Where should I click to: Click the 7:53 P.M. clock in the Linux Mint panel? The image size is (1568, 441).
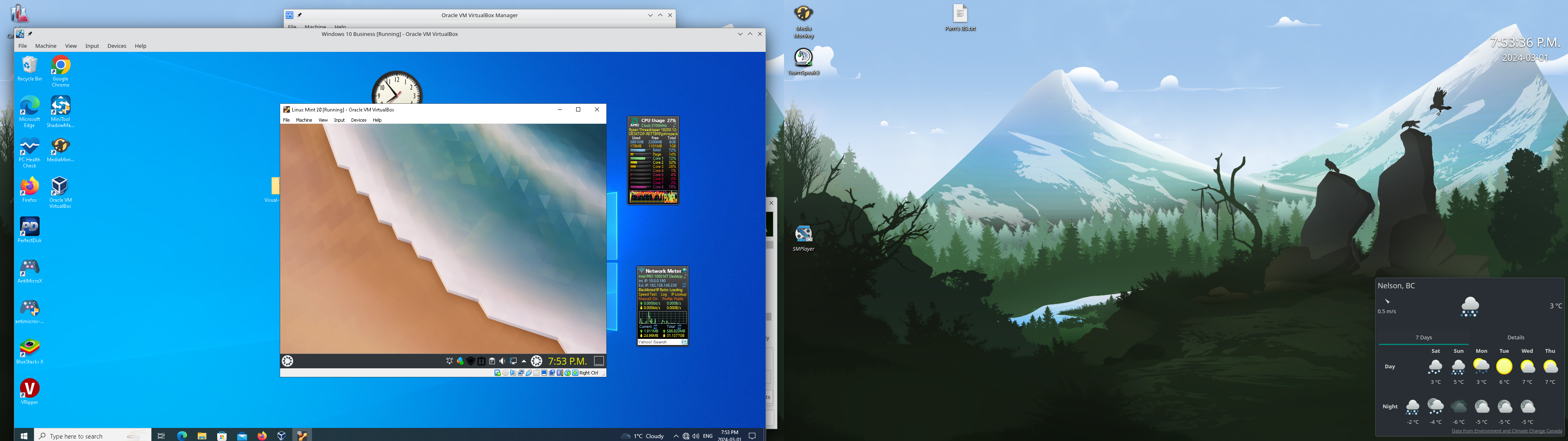pos(567,361)
